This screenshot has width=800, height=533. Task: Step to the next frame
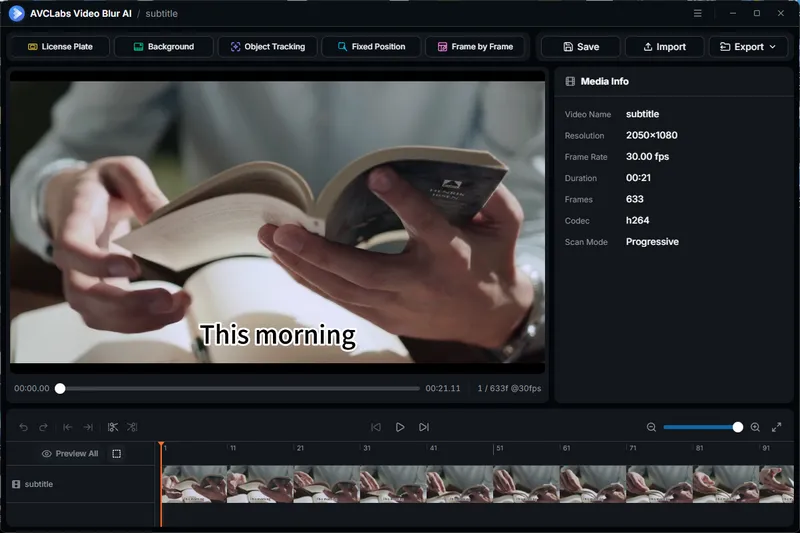[x=424, y=427]
